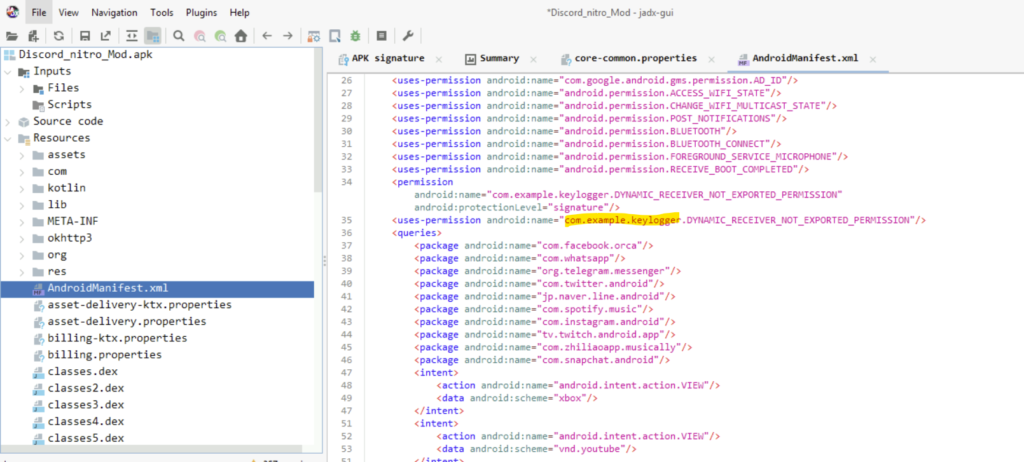Close the core-common.properties tab
Screen dimensions: 1024x462
coord(712,59)
